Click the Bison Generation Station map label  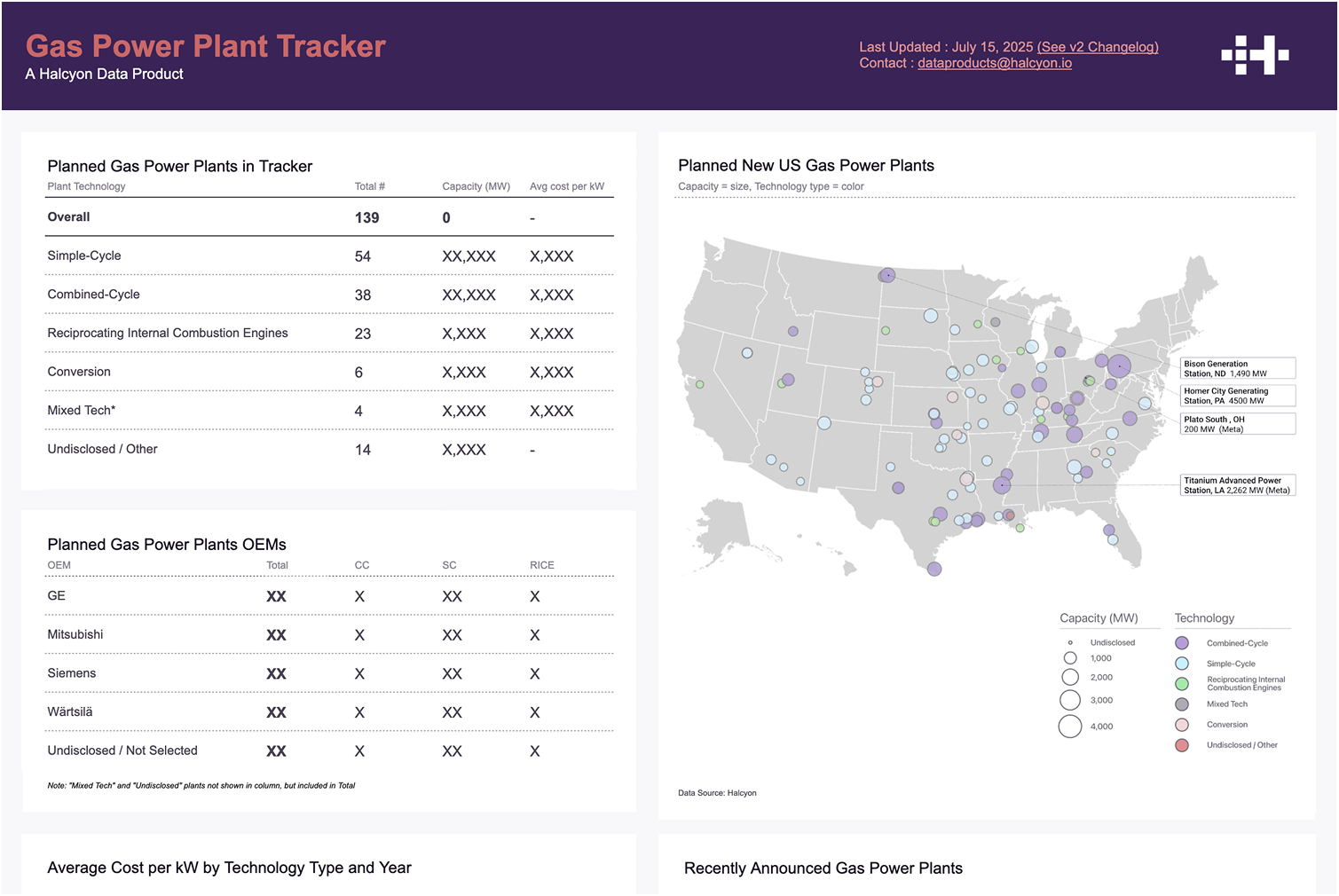[1238, 368]
